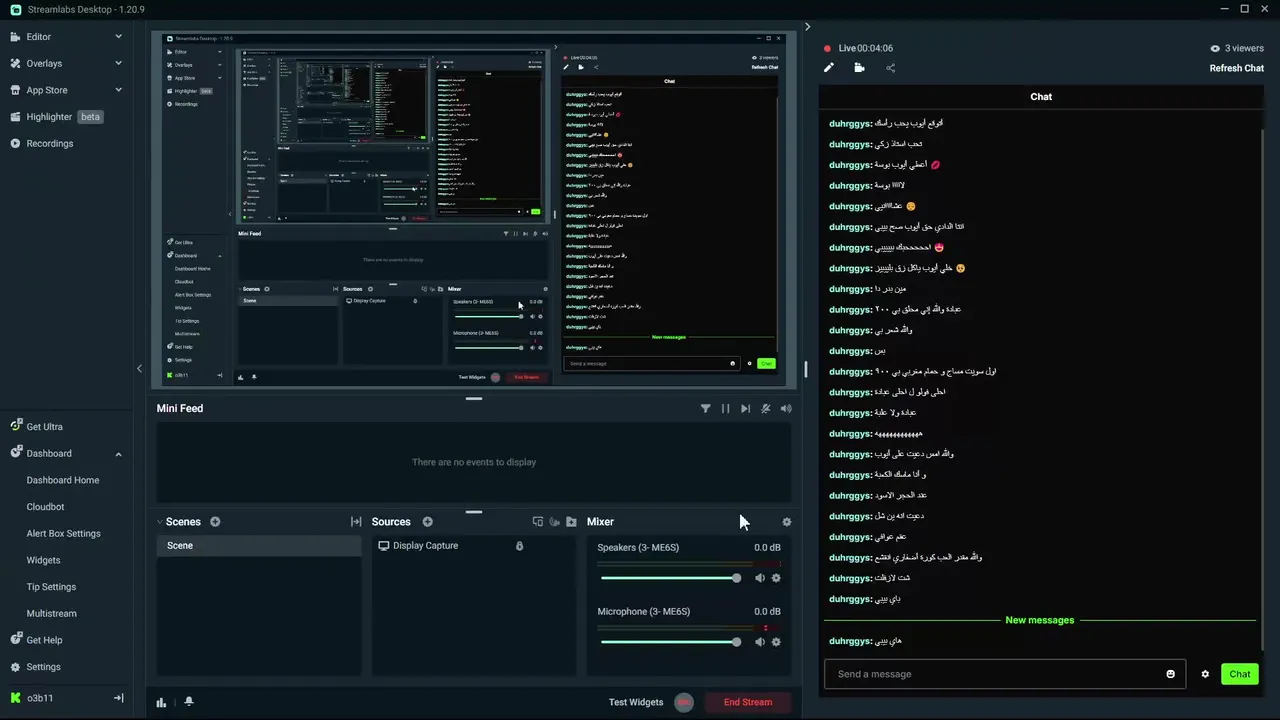Open scene transitions icon
Image resolution: width=1280 pixels, height=720 pixels.
click(355, 522)
